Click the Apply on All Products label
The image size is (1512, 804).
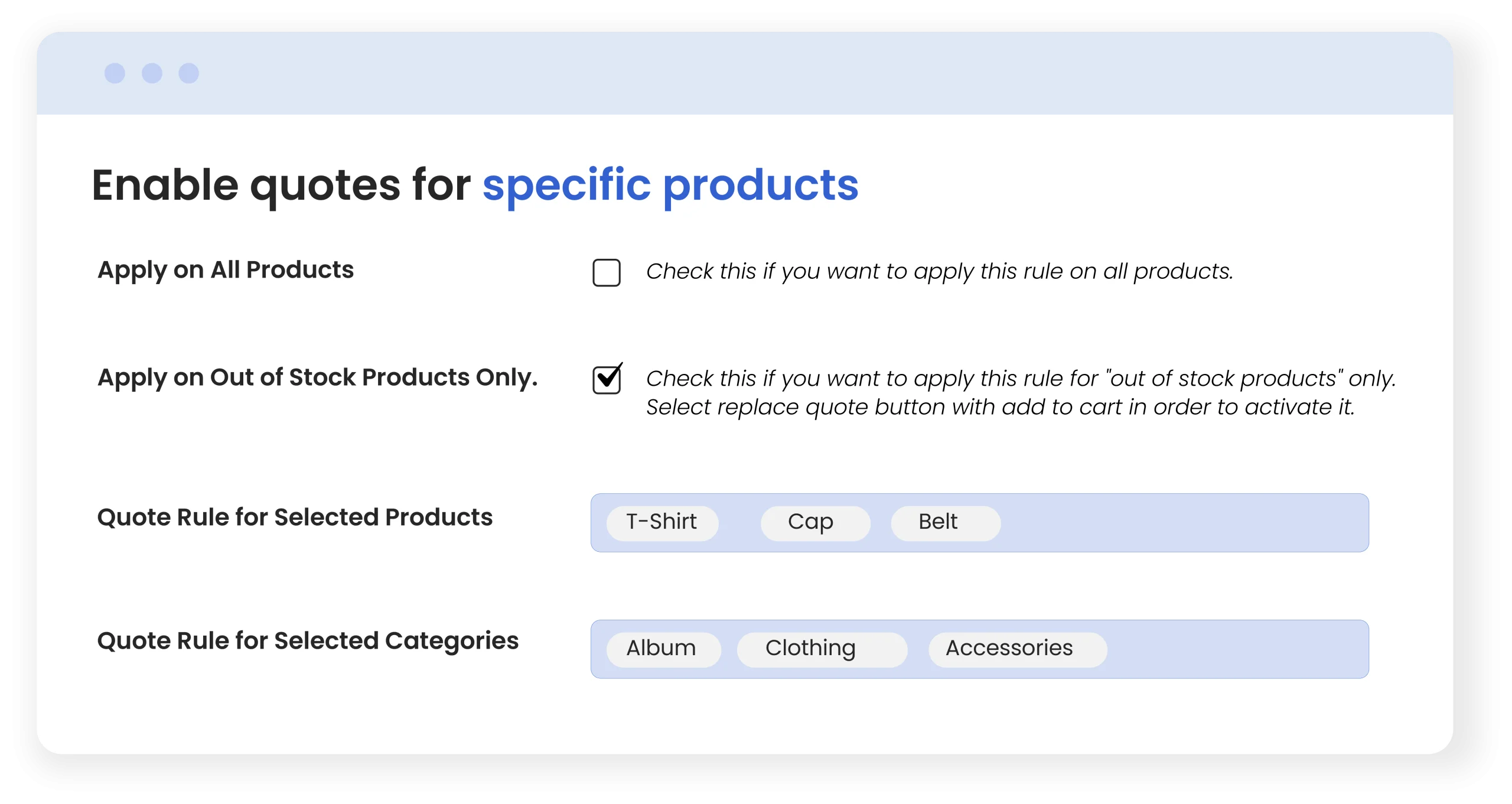(226, 270)
